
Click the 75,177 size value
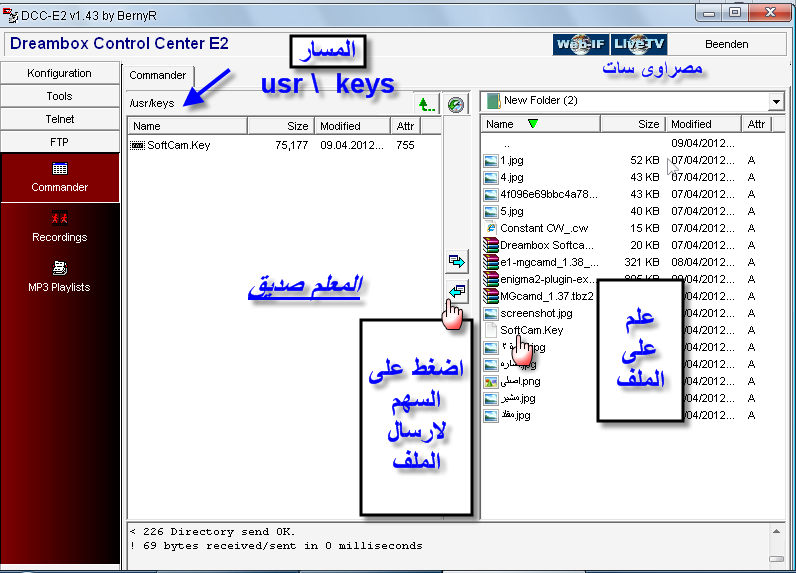click(291, 145)
